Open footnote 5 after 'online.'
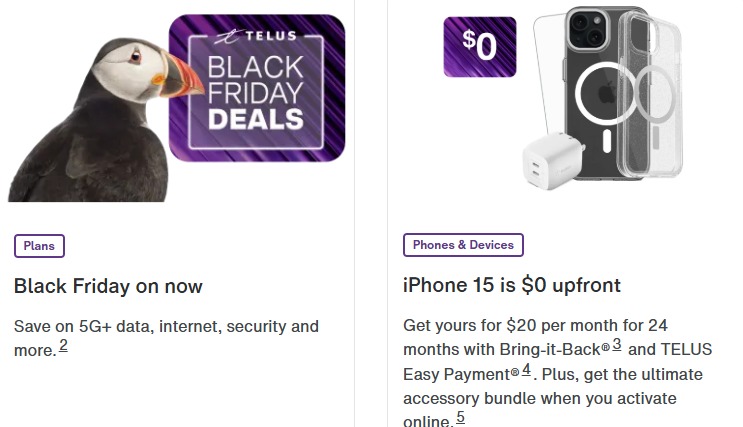Image resolution: width=743 pixels, height=427 pixels. click(x=461, y=417)
